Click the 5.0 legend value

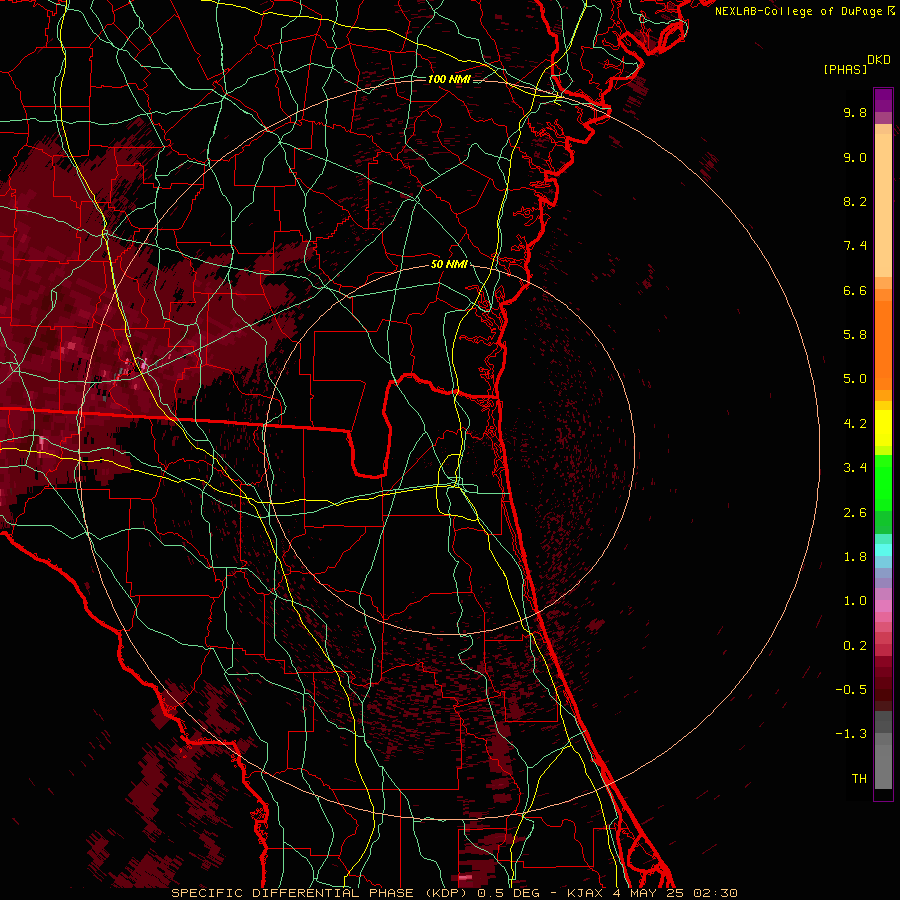(855, 379)
